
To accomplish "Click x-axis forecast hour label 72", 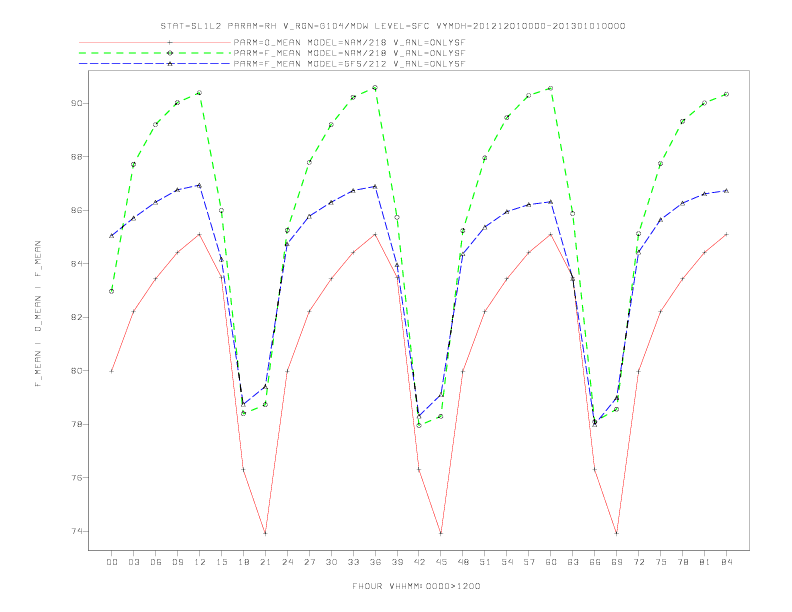I will pyautogui.click(x=639, y=562).
